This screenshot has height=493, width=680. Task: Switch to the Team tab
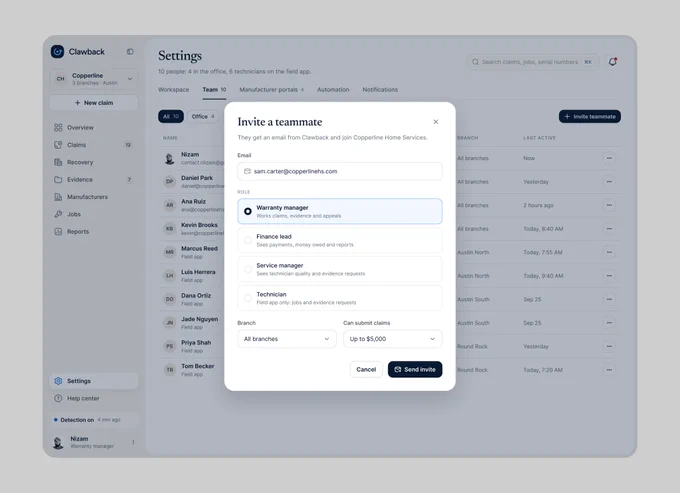click(214, 89)
